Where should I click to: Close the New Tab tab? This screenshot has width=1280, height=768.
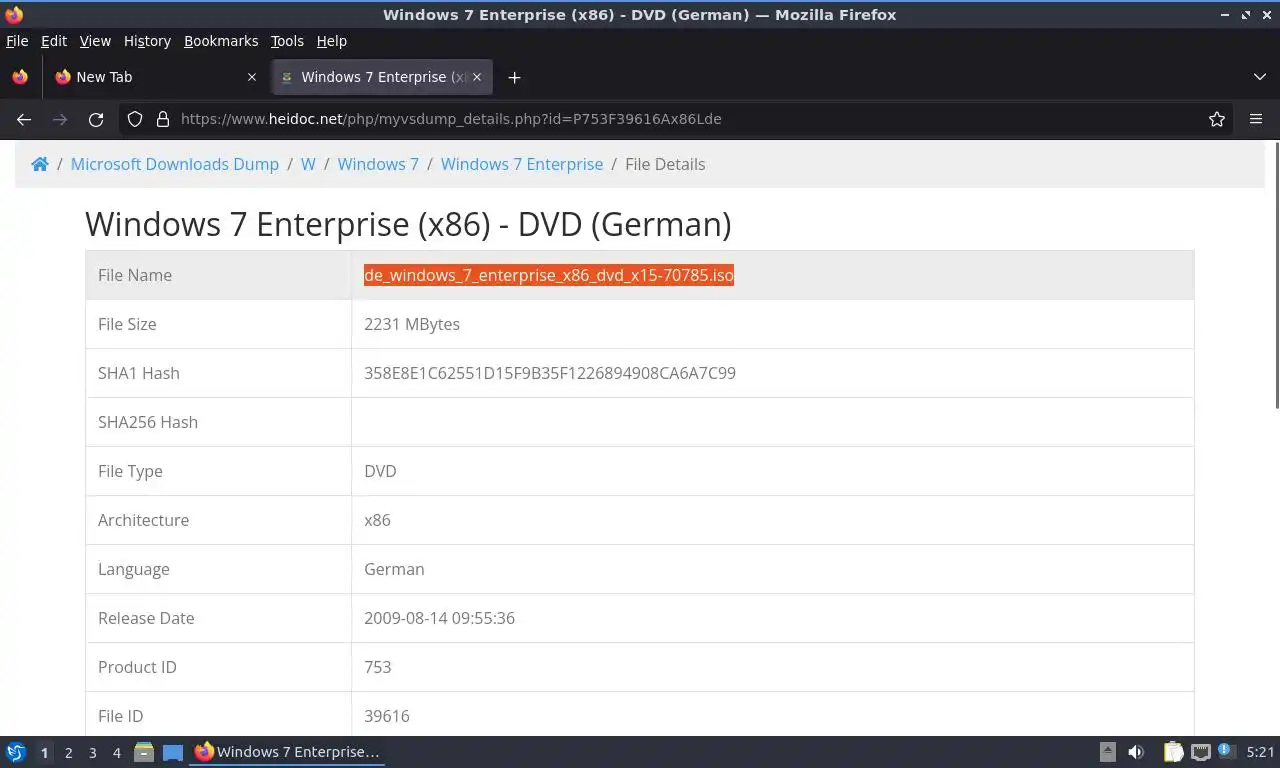click(252, 77)
